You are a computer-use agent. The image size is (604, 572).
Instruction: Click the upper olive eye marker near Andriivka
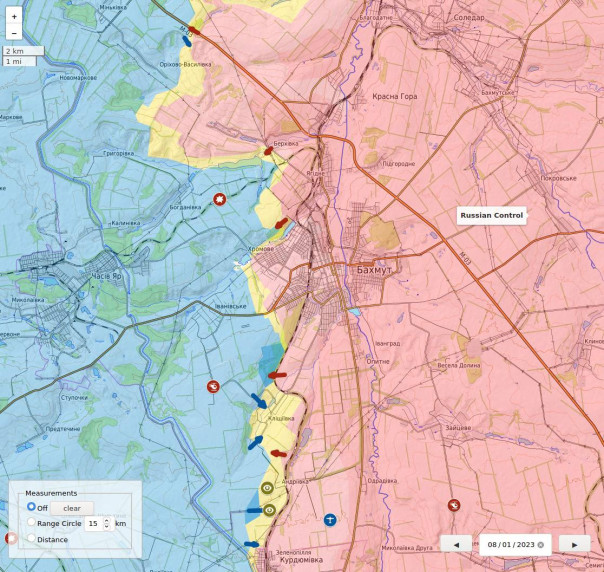(x=268, y=488)
